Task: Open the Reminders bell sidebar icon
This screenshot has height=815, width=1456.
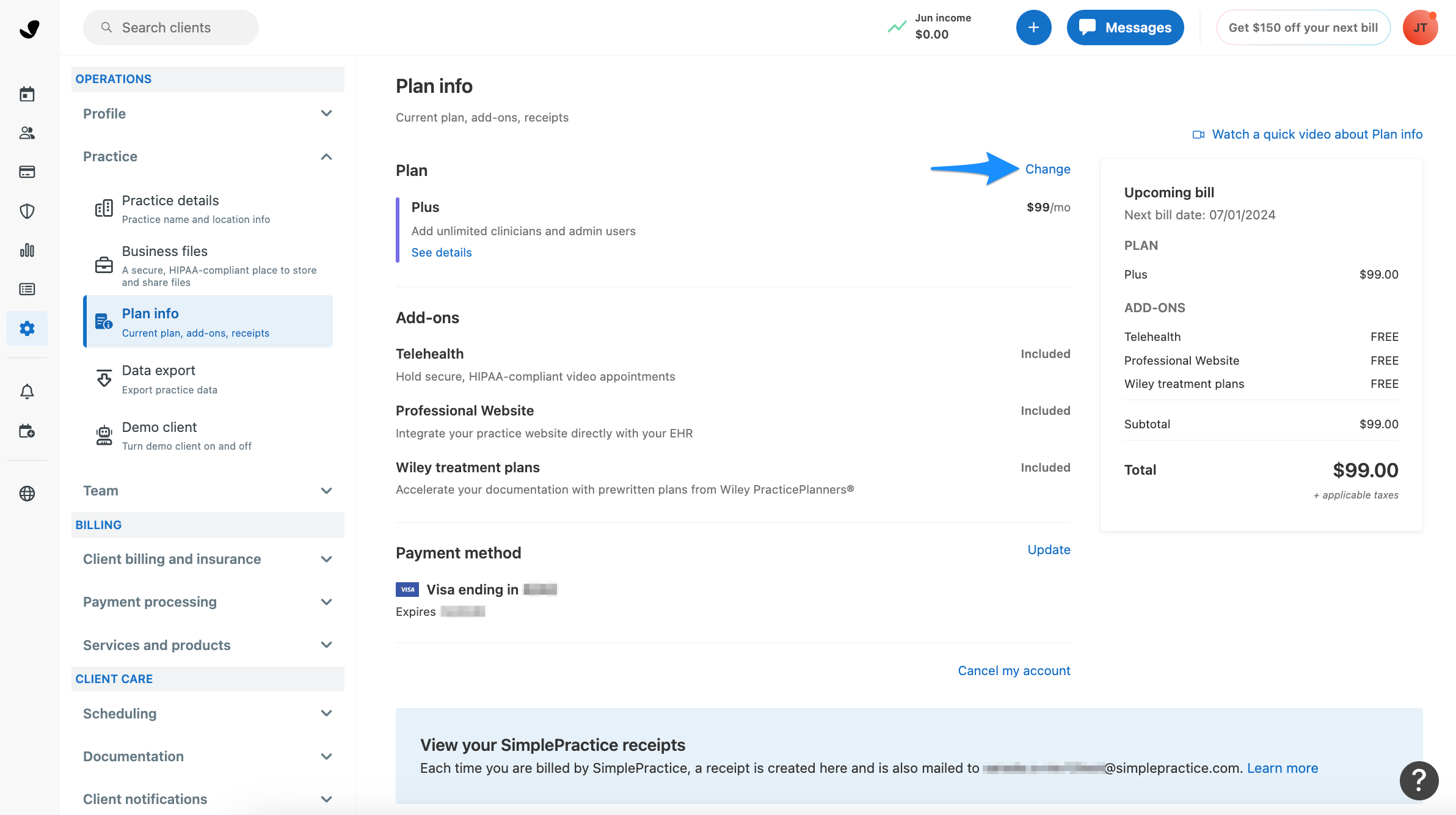Action: click(x=27, y=392)
